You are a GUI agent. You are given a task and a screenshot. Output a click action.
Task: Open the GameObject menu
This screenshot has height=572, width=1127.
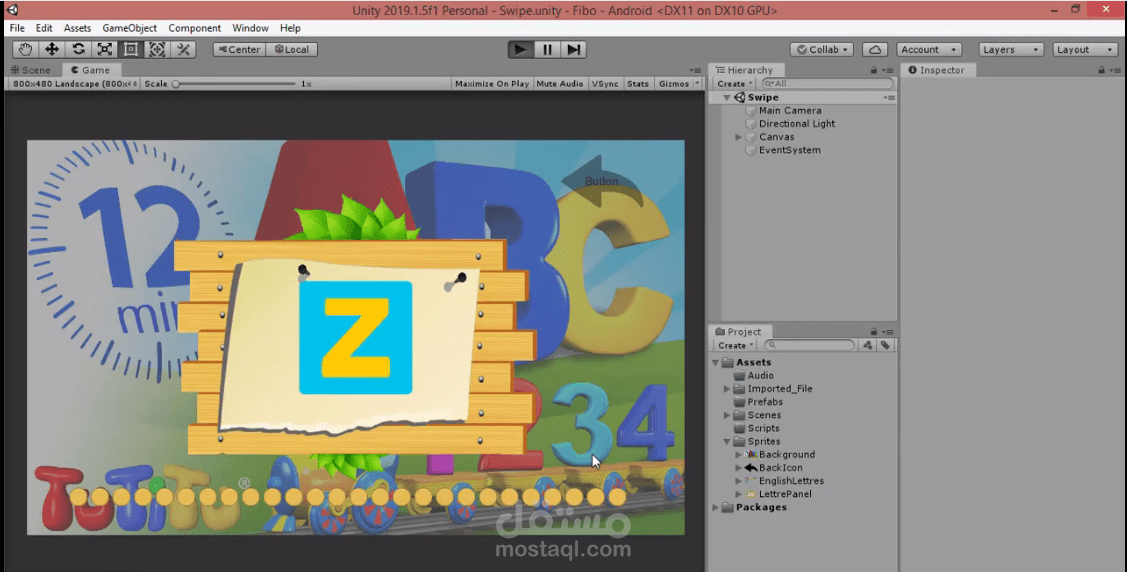[130, 28]
